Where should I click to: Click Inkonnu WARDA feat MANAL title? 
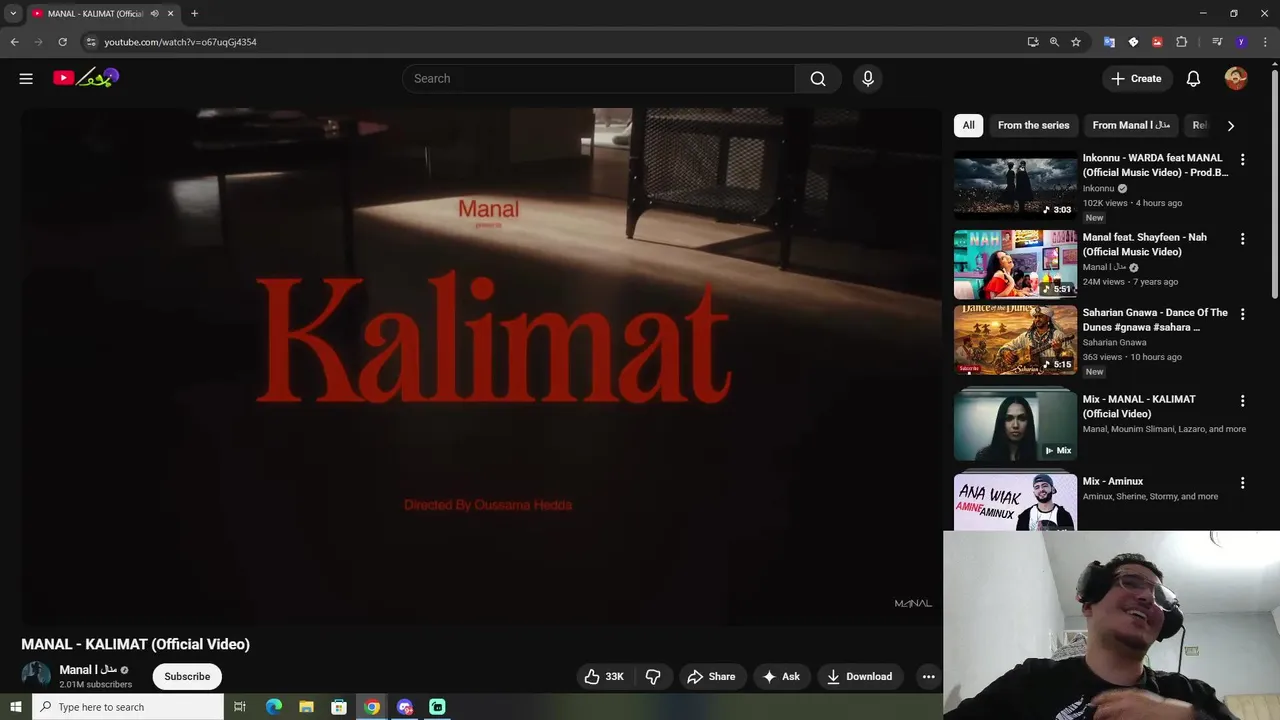[x=1155, y=165]
